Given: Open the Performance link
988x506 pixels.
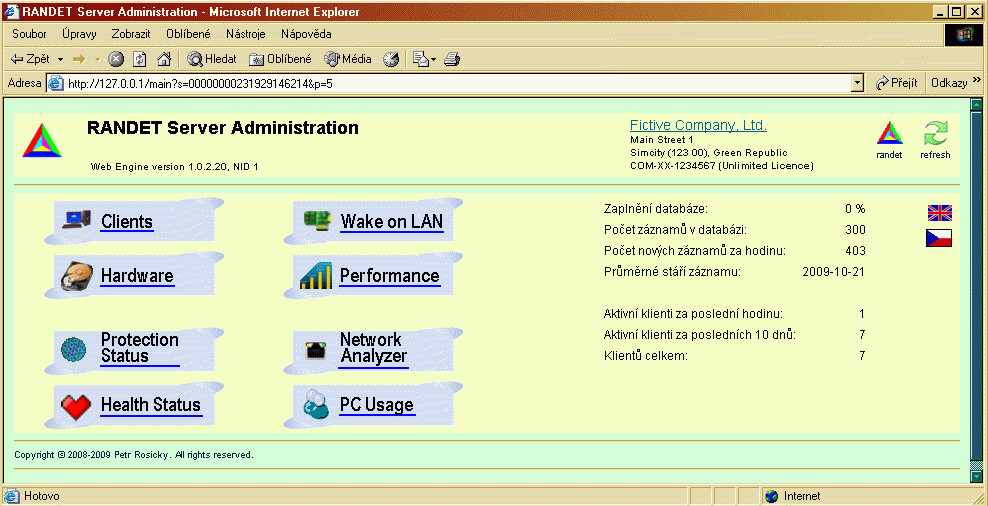Looking at the screenshot, I should tap(389, 276).
